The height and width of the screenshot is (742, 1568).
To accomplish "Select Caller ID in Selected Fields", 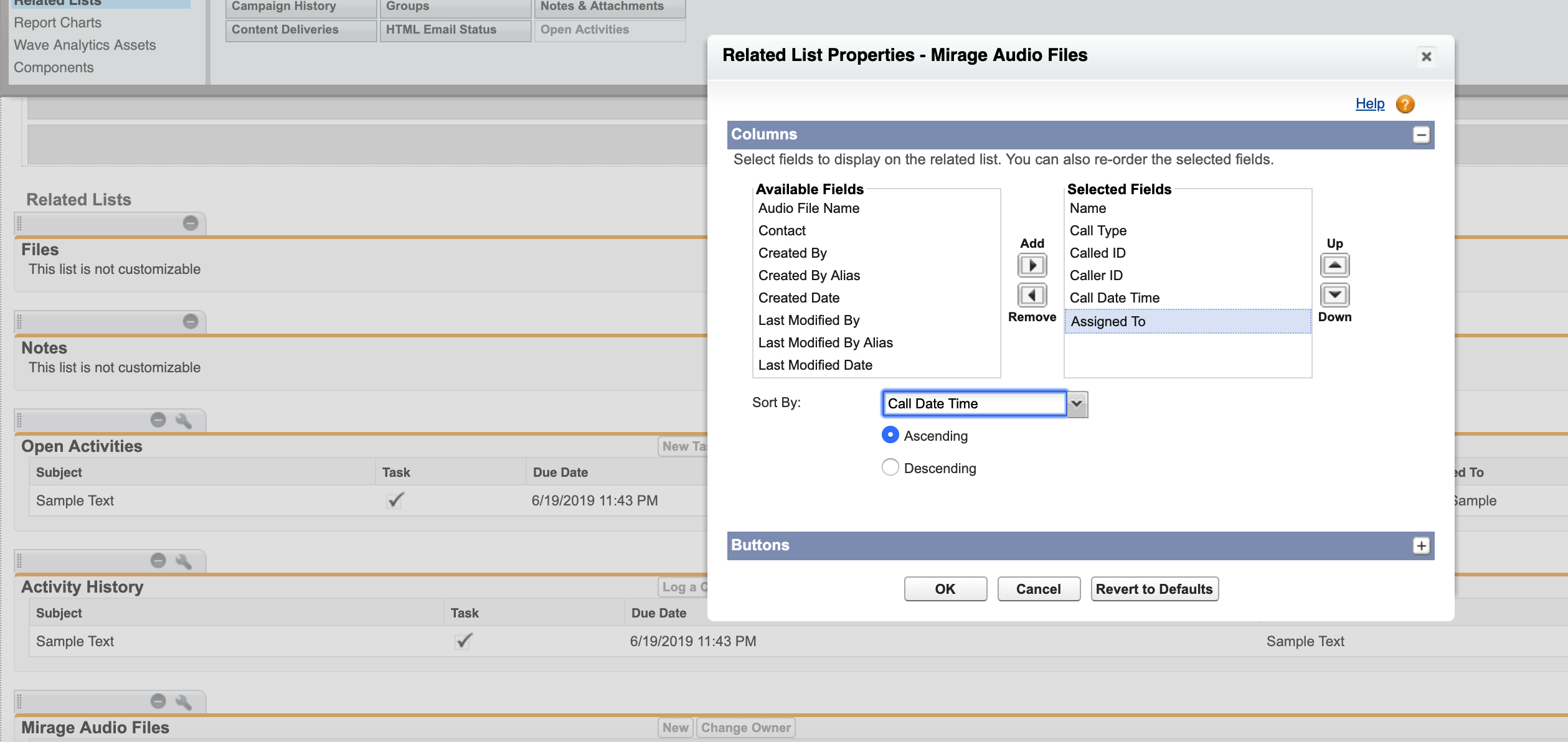I will [1188, 276].
